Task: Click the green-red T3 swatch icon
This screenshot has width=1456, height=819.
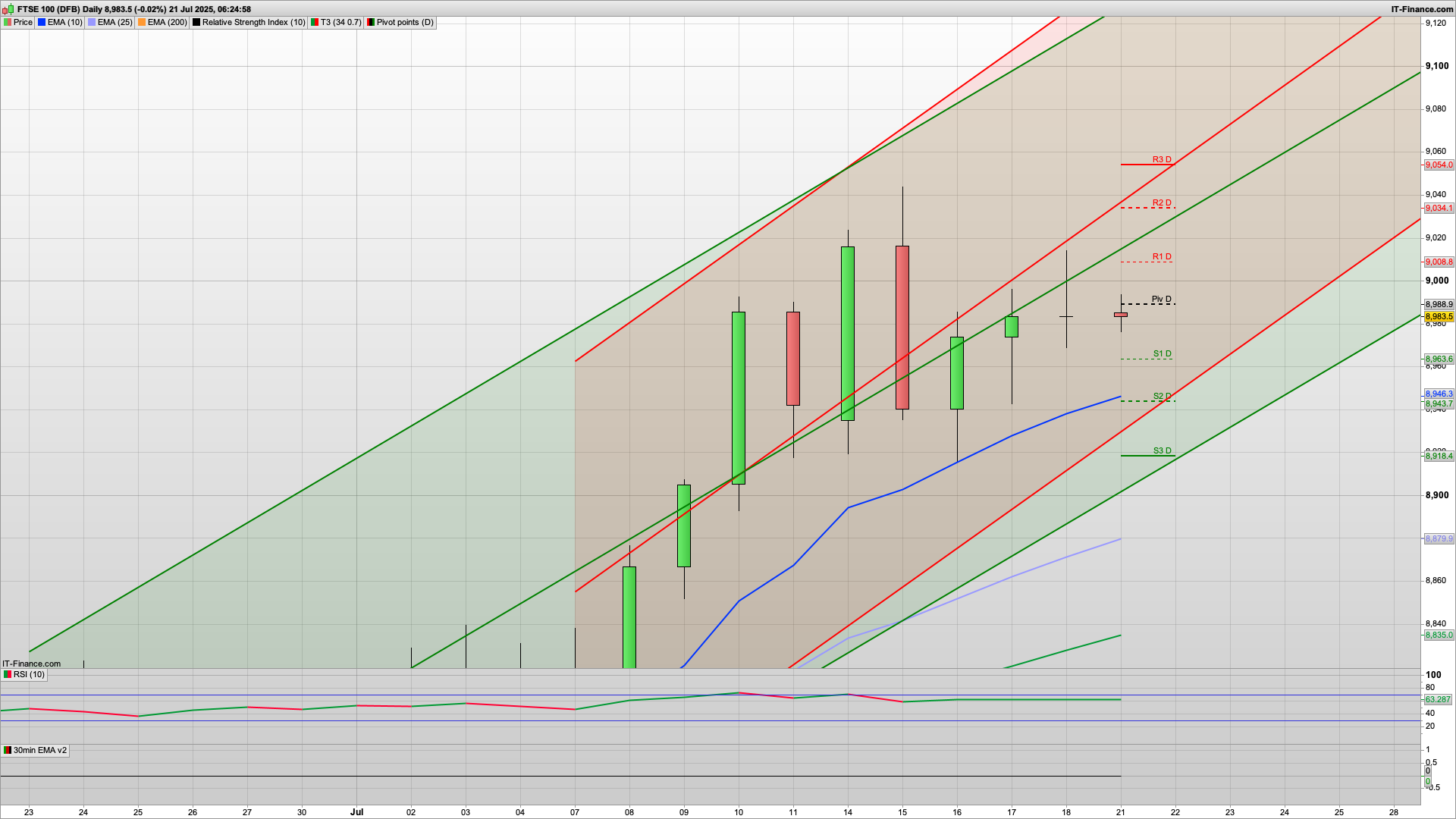Action: (x=315, y=23)
